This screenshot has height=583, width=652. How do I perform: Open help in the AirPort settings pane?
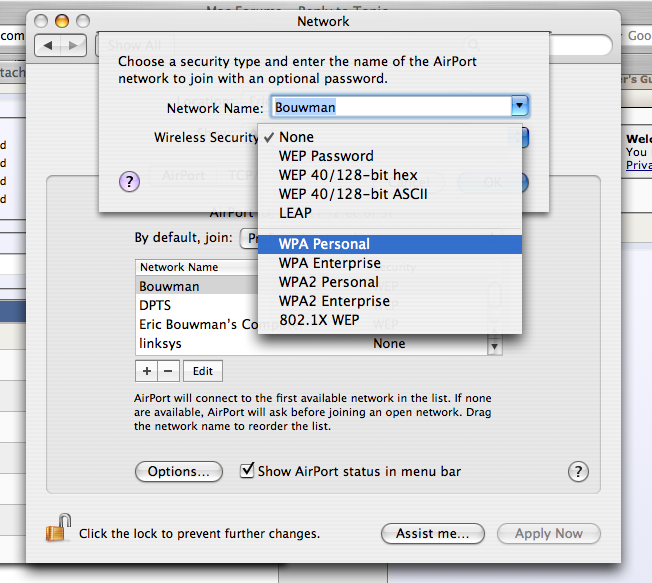click(x=578, y=472)
